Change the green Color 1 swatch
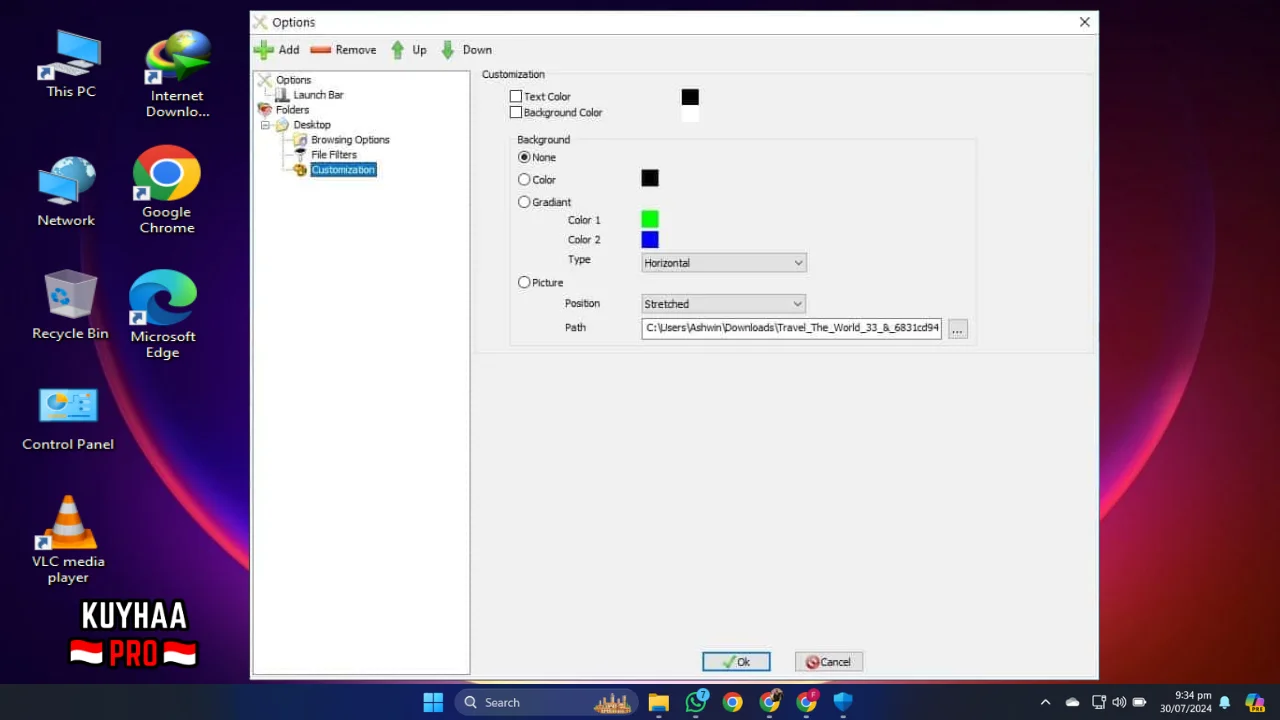 pyautogui.click(x=650, y=219)
